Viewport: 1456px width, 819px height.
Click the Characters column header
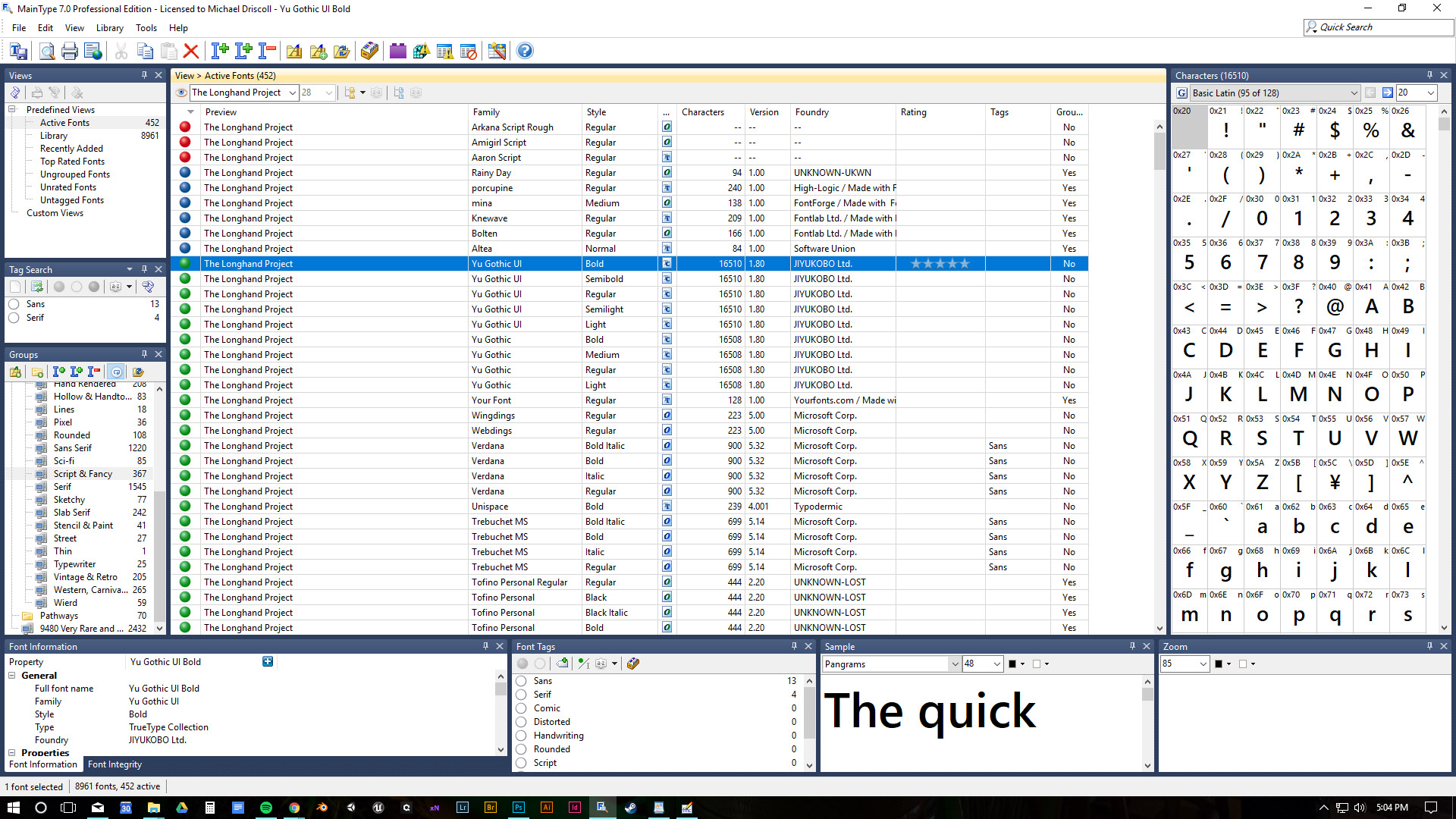[x=711, y=111]
